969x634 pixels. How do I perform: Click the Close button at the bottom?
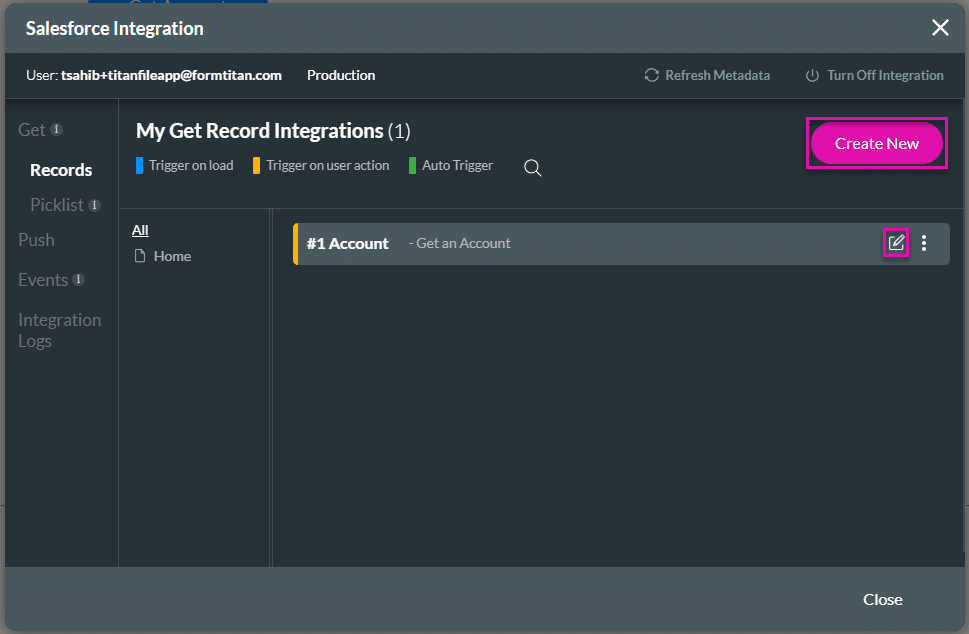click(x=882, y=600)
